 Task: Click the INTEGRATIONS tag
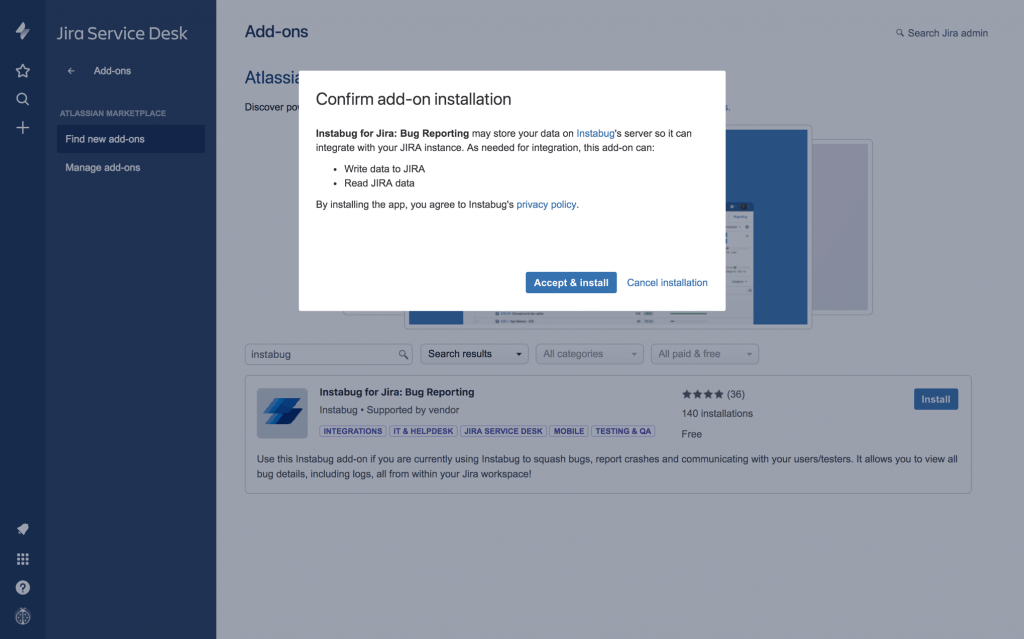tap(353, 431)
